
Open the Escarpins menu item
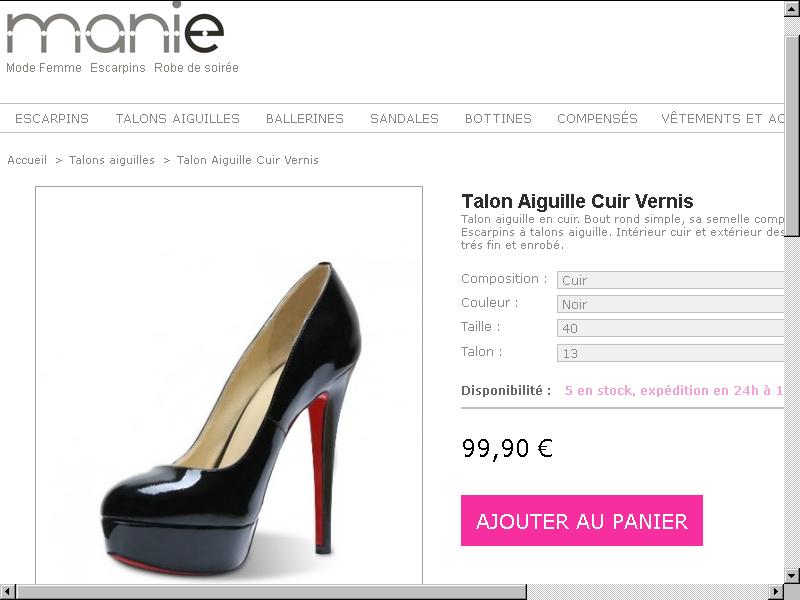coord(52,118)
